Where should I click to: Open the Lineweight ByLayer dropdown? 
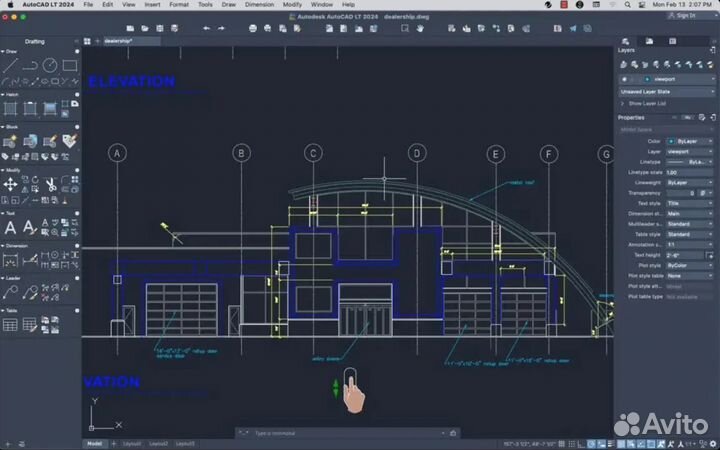[690, 183]
